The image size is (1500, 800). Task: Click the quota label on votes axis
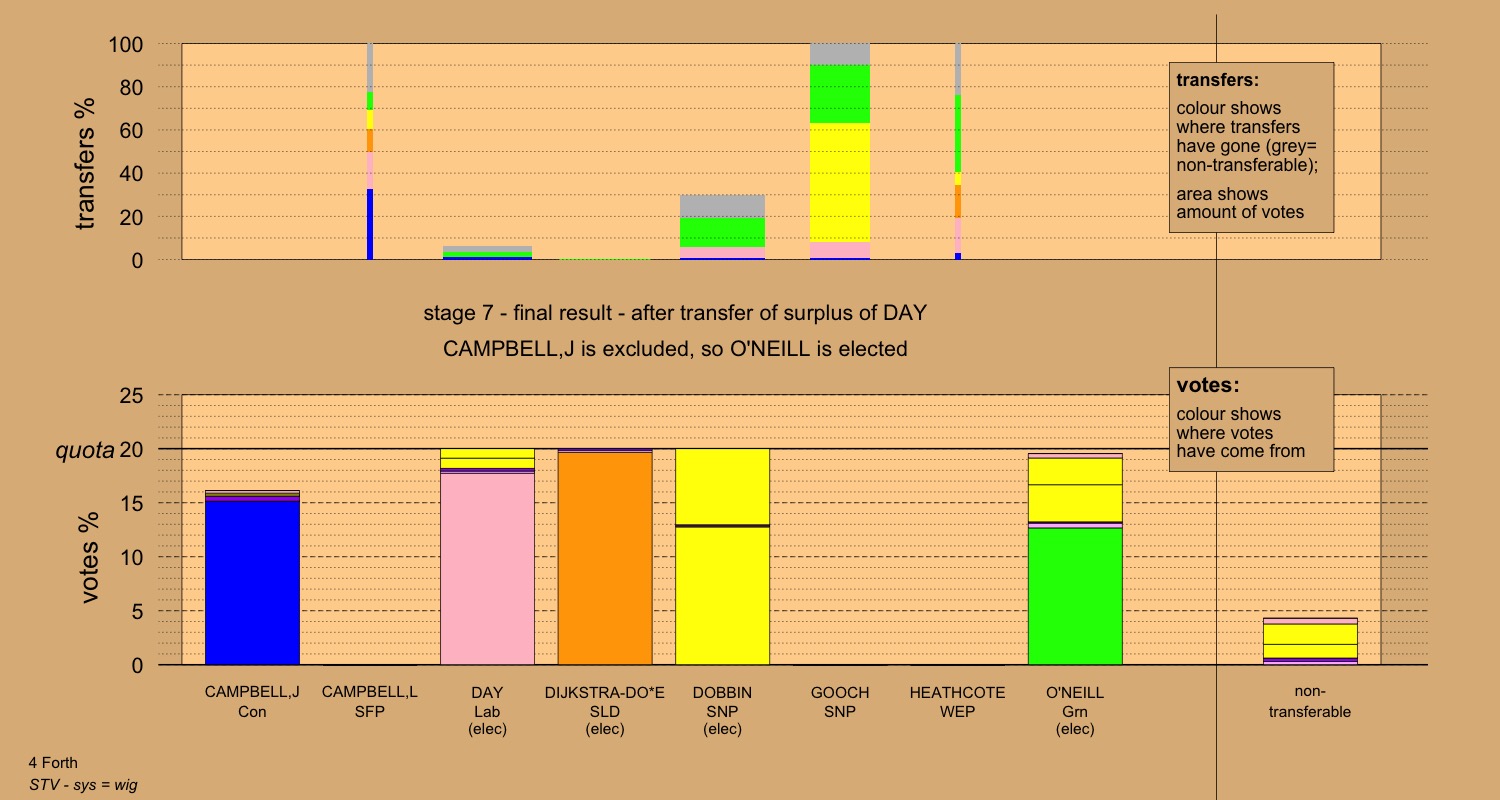[84, 451]
